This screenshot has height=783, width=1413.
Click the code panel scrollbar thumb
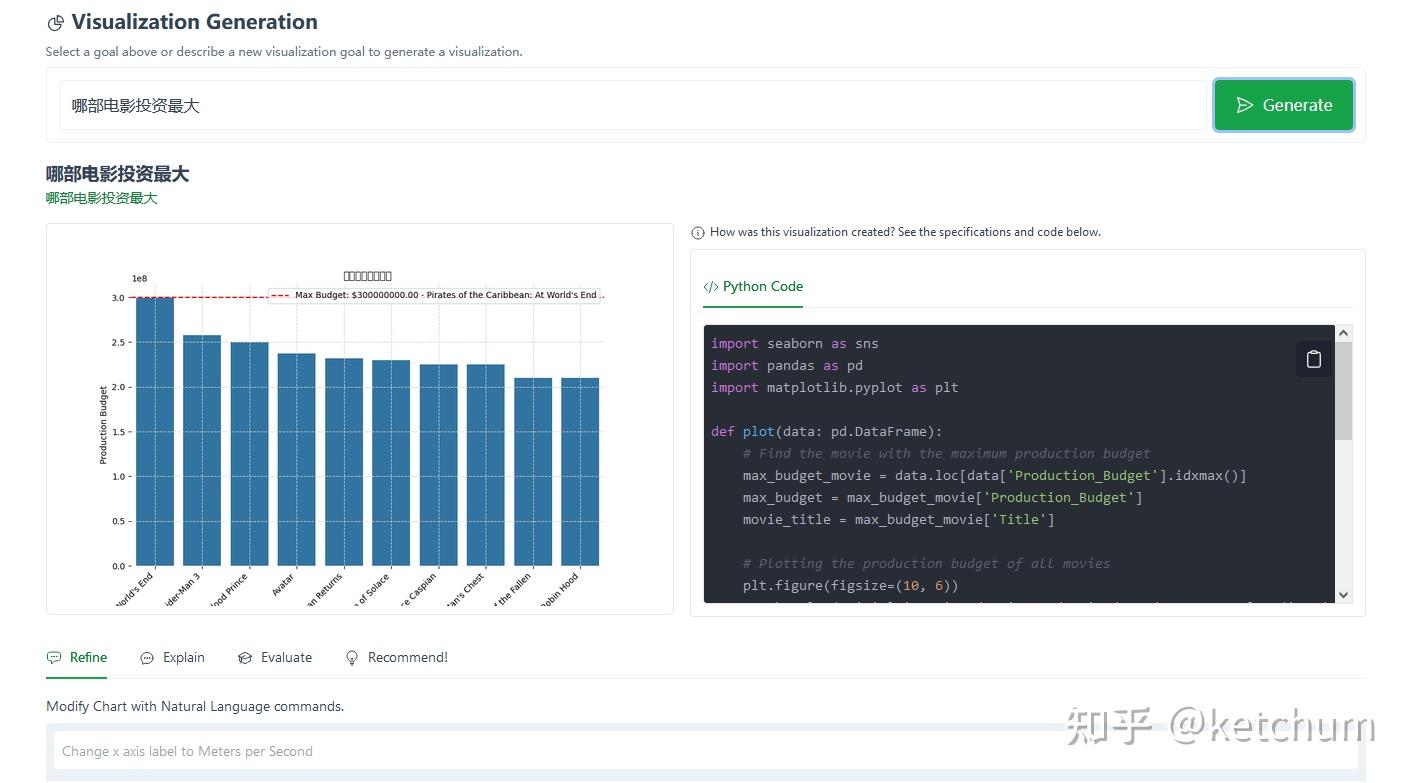click(1343, 390)
